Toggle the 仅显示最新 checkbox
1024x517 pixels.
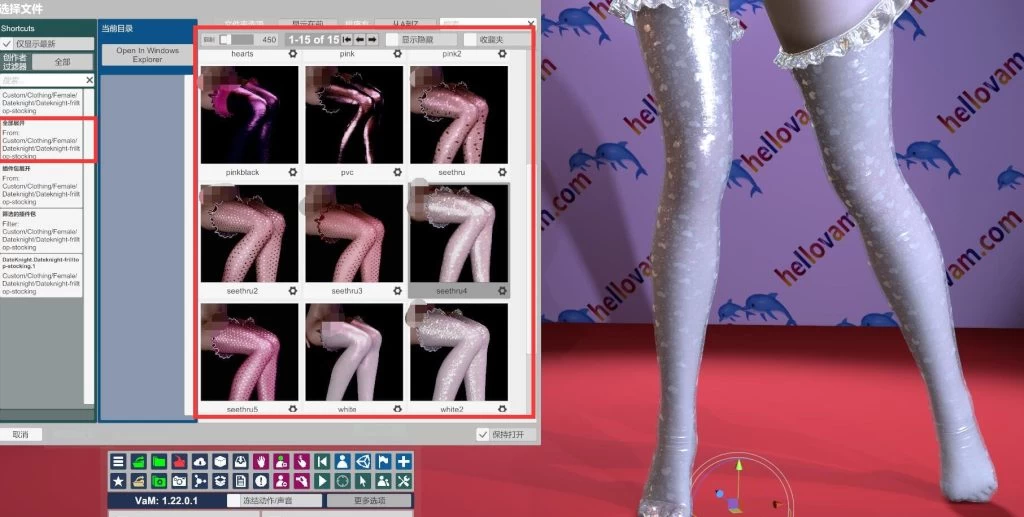point(7,44)
